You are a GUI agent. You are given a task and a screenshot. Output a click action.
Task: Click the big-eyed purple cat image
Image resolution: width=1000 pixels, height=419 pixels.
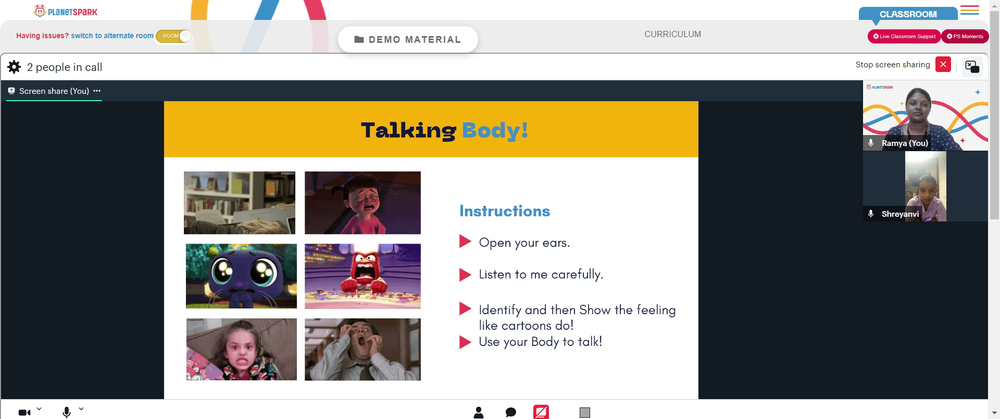coord(241,276)
